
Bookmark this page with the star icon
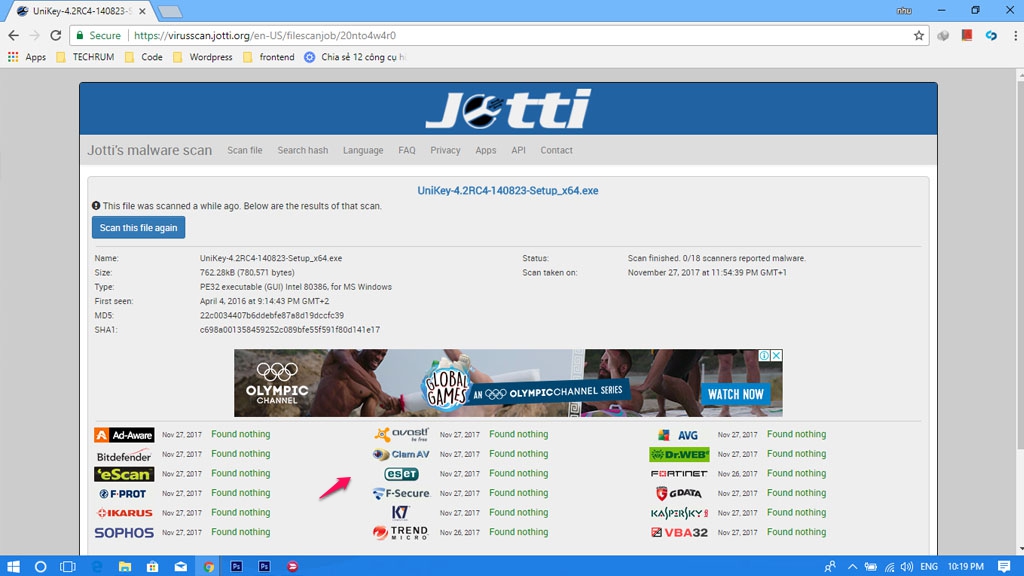919,35
